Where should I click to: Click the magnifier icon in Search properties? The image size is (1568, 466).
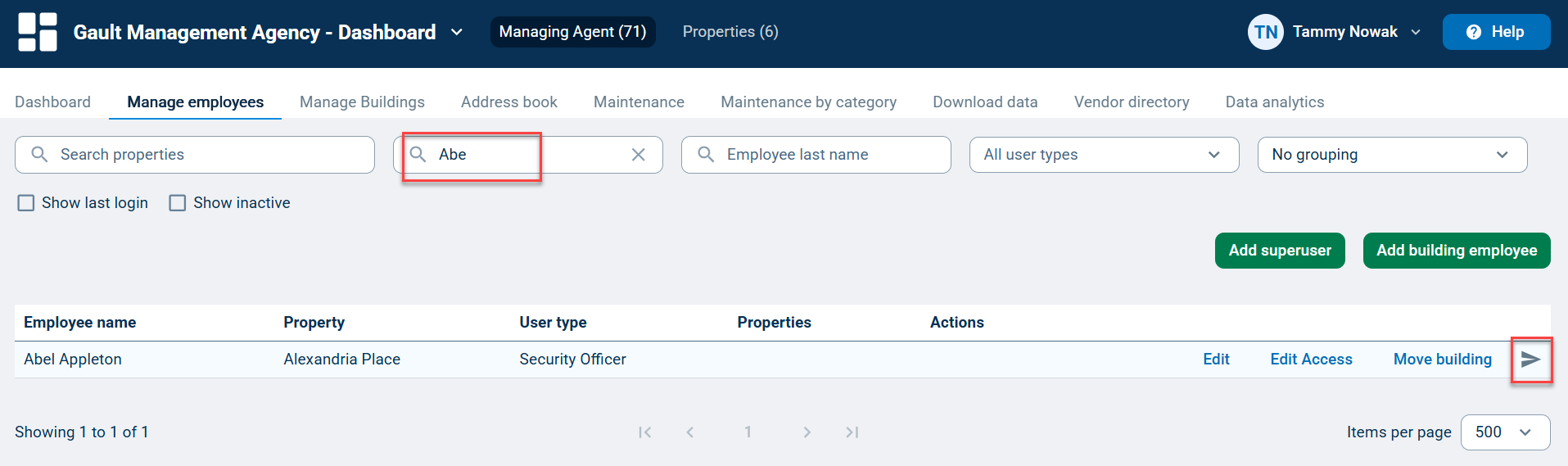tap(39, 155)
